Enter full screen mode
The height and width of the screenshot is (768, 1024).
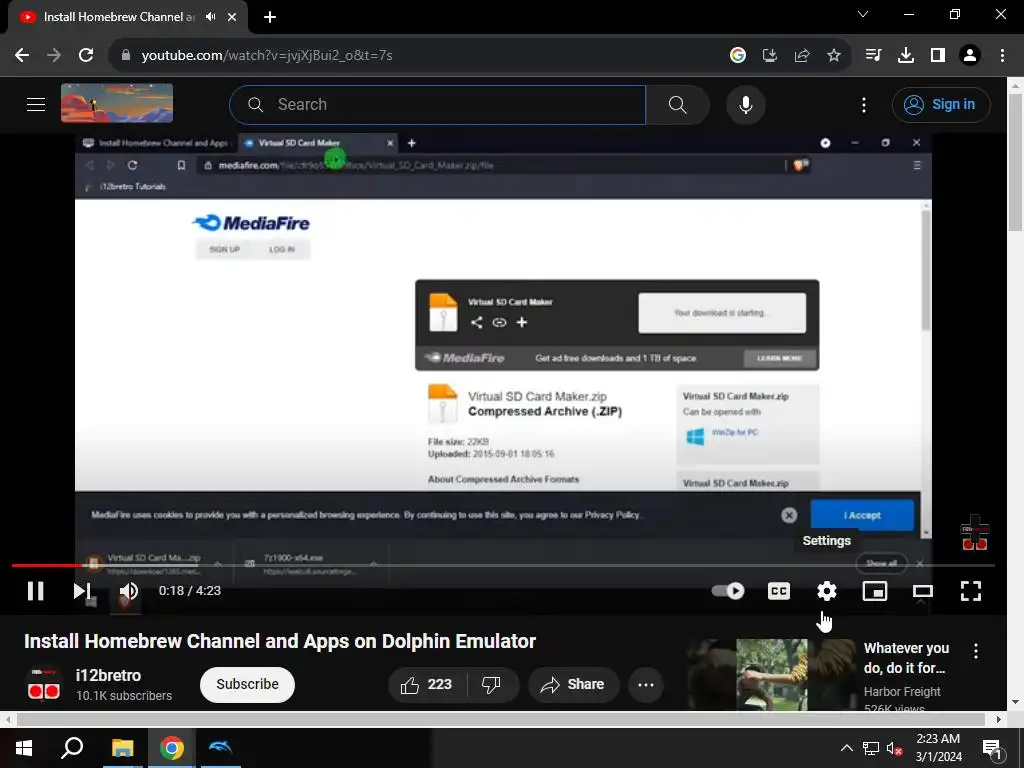[x=971, y=591]
